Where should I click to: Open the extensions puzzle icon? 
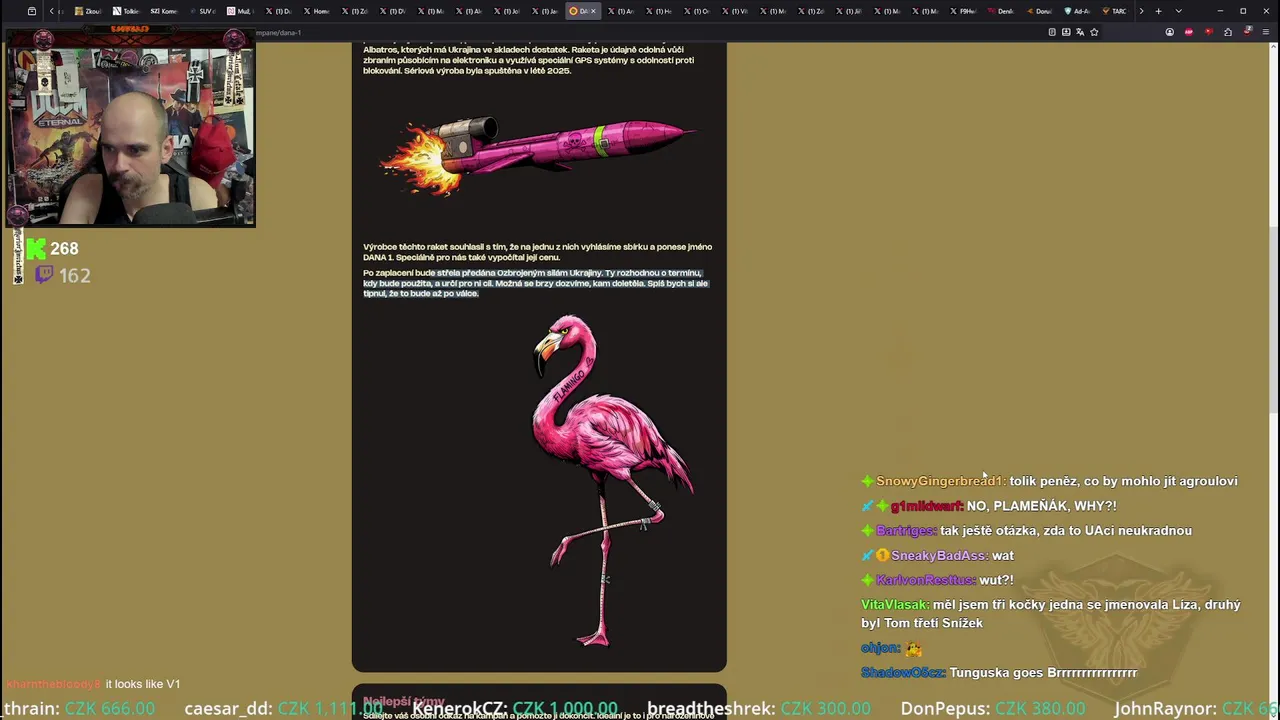tap(1228, 32)
